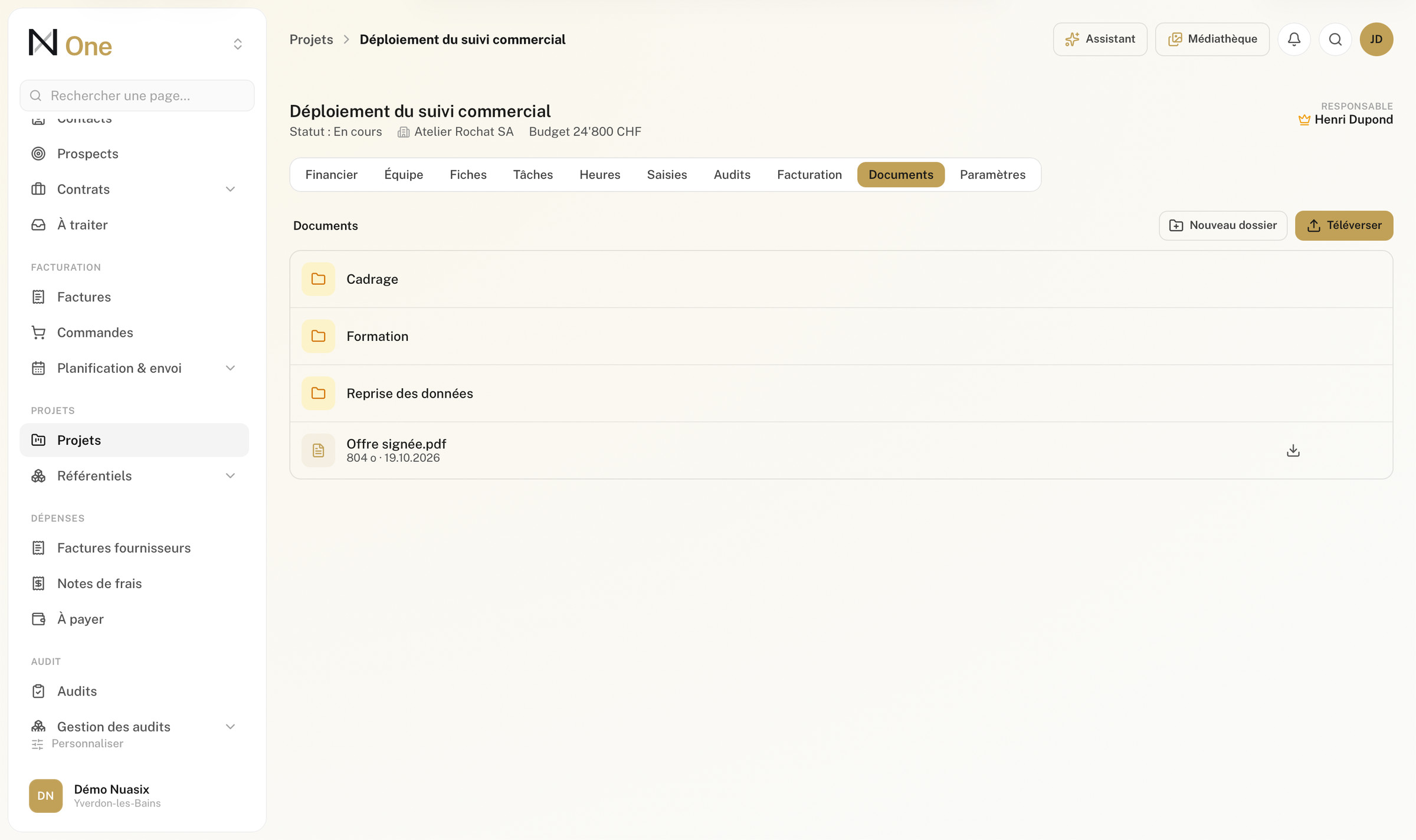Open the Saisies tab
This screenshot has width=1416, height=840.
tap(667, 175)
